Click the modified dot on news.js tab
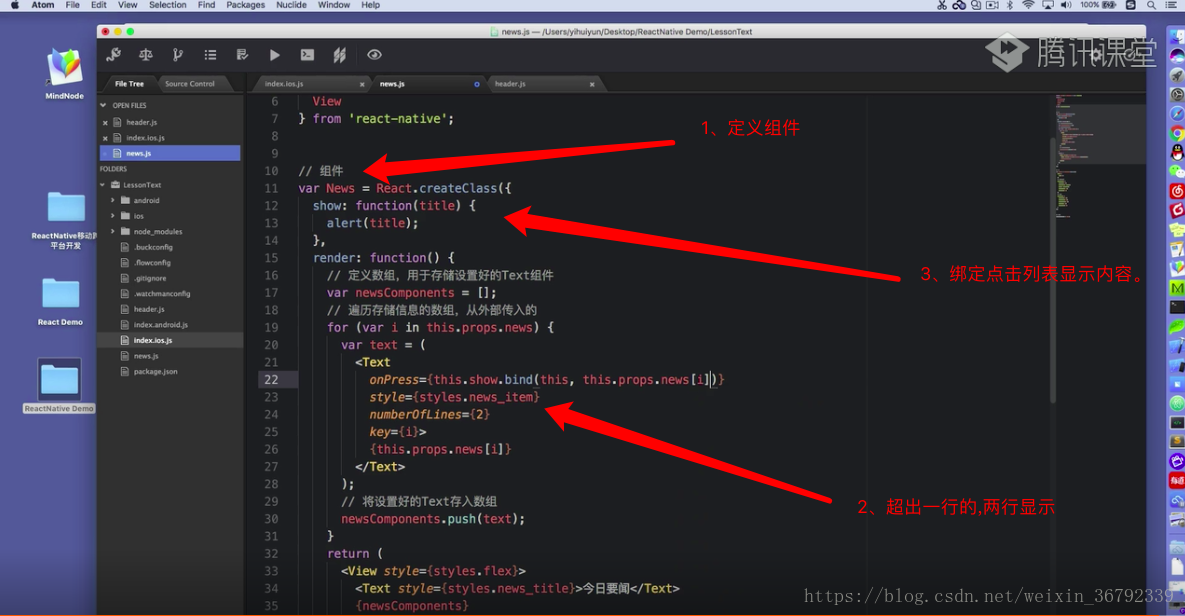Viewport: 1185px width, 616px height. click(477, 84)
